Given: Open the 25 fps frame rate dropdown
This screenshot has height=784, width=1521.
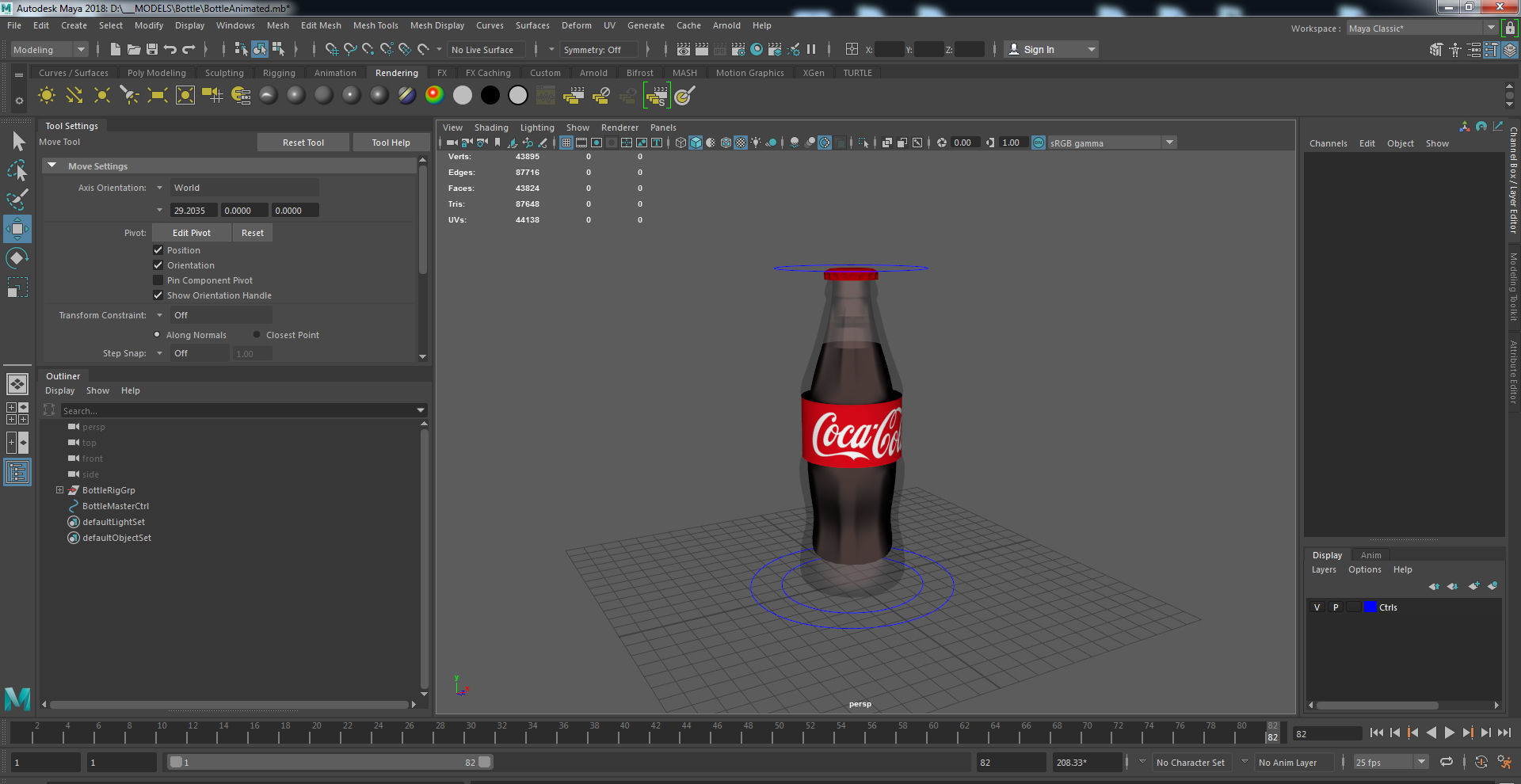Looking at the screenshot, I should point(1390,762).
